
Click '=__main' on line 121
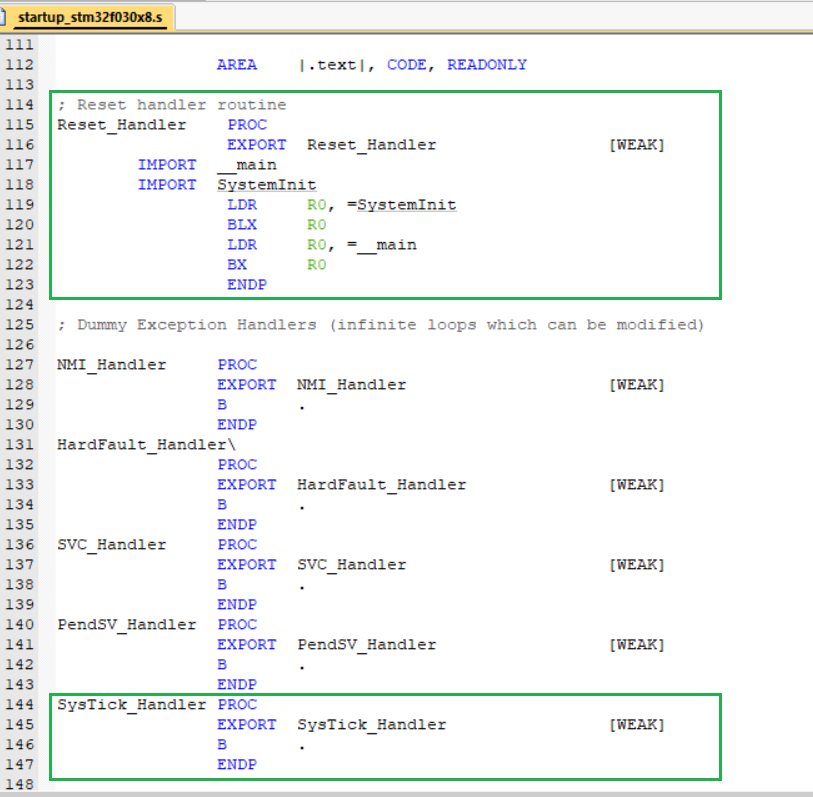pyautogui.click(x=382, y=245)
